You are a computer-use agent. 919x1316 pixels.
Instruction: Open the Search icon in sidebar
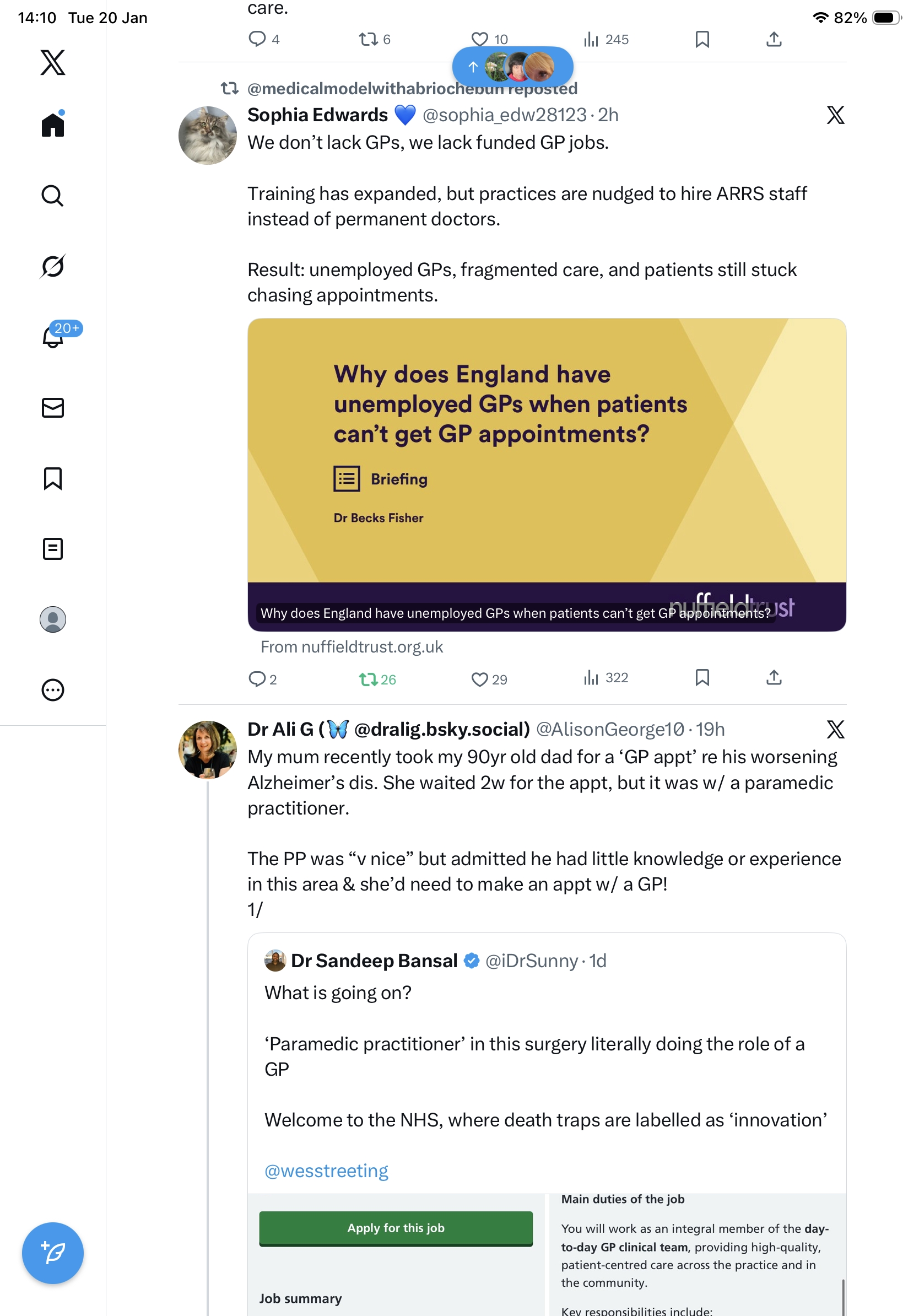(x=53, y=196)
